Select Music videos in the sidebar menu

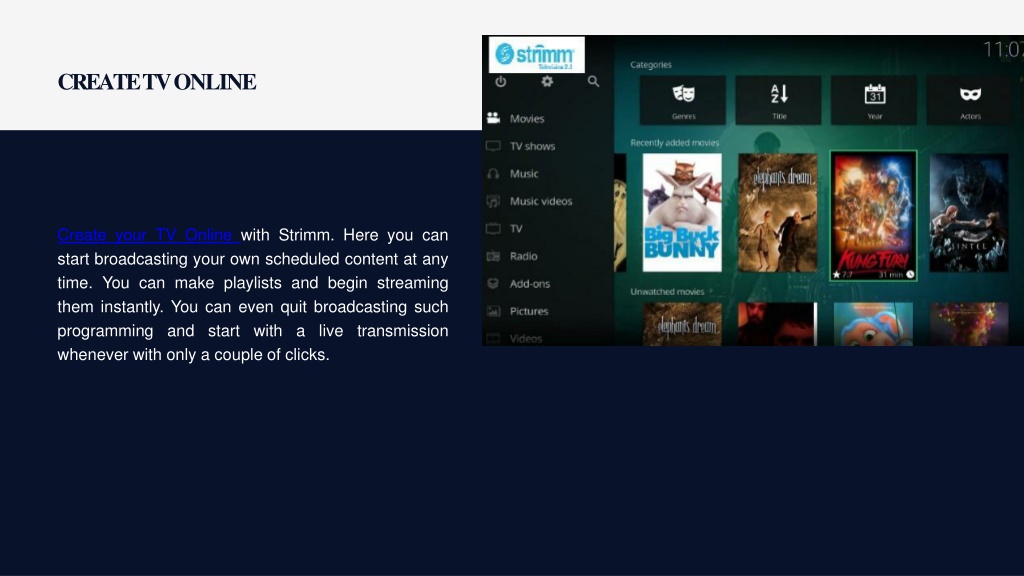[541, 201]
